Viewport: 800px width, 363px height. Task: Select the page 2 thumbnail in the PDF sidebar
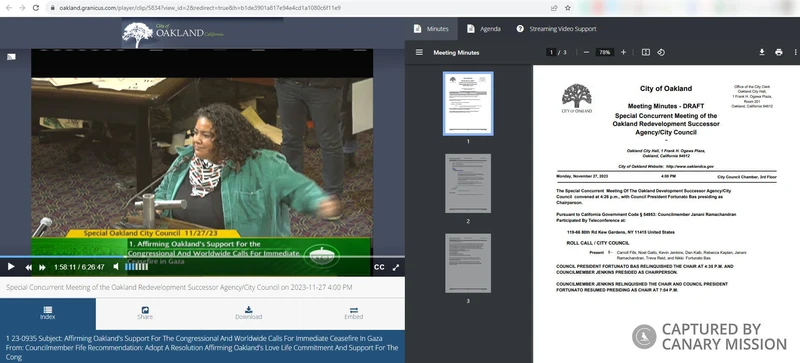point(468,183)
